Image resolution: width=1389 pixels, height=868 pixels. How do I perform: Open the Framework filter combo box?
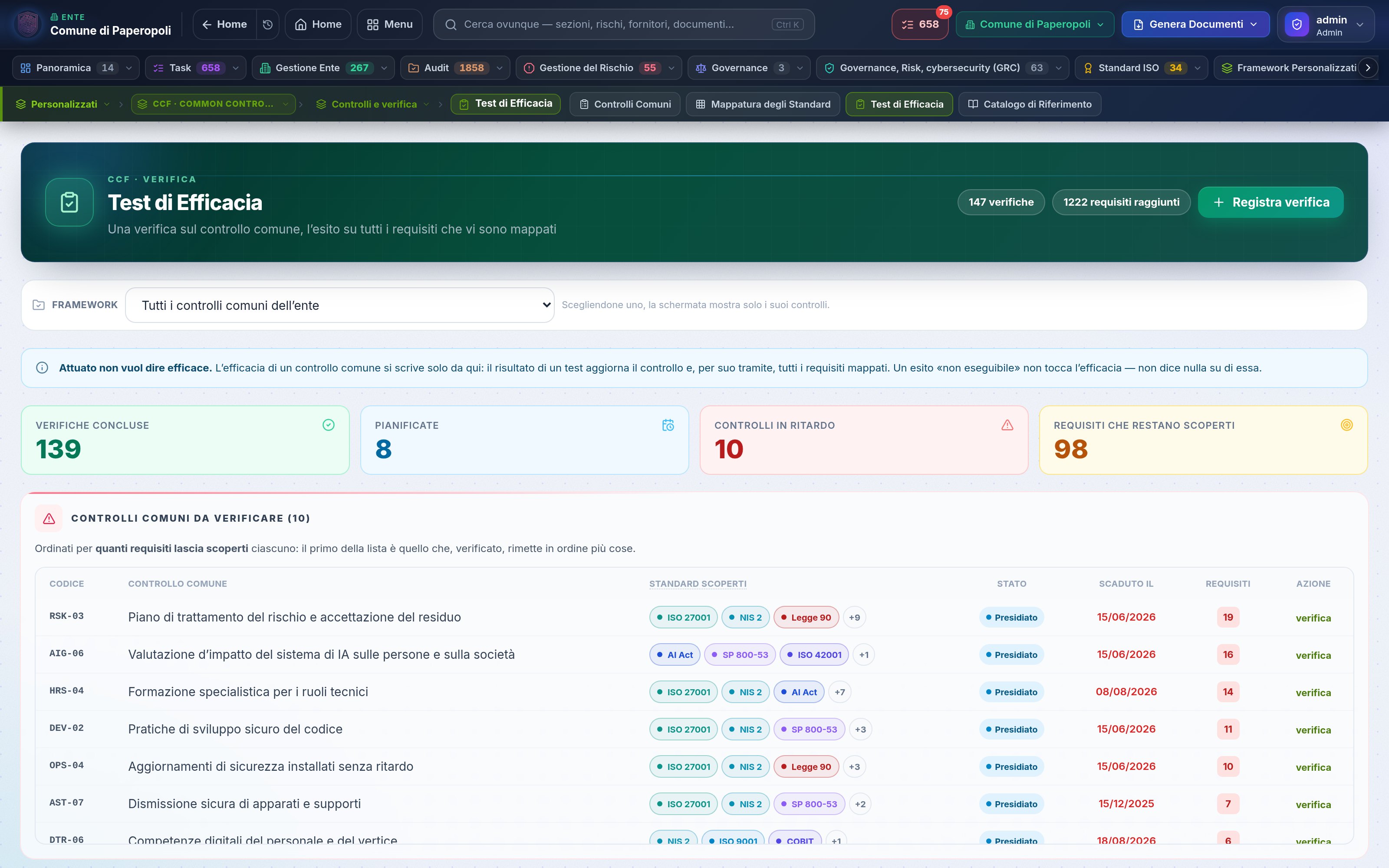[340, 305]
